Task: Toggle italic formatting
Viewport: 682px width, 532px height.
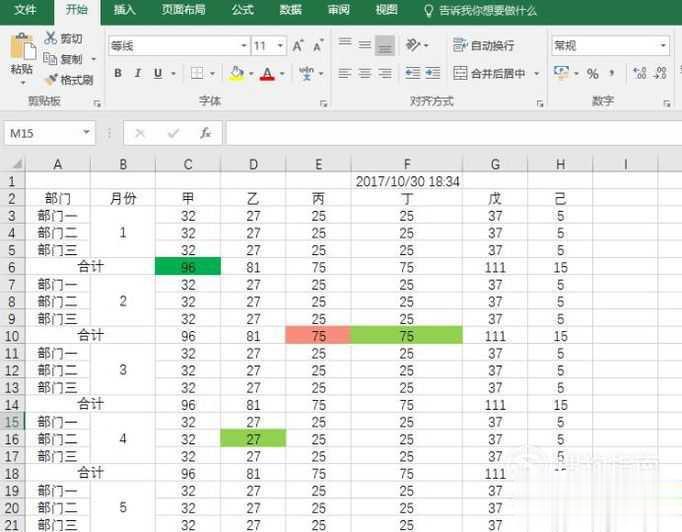Action: coord(138,73)
